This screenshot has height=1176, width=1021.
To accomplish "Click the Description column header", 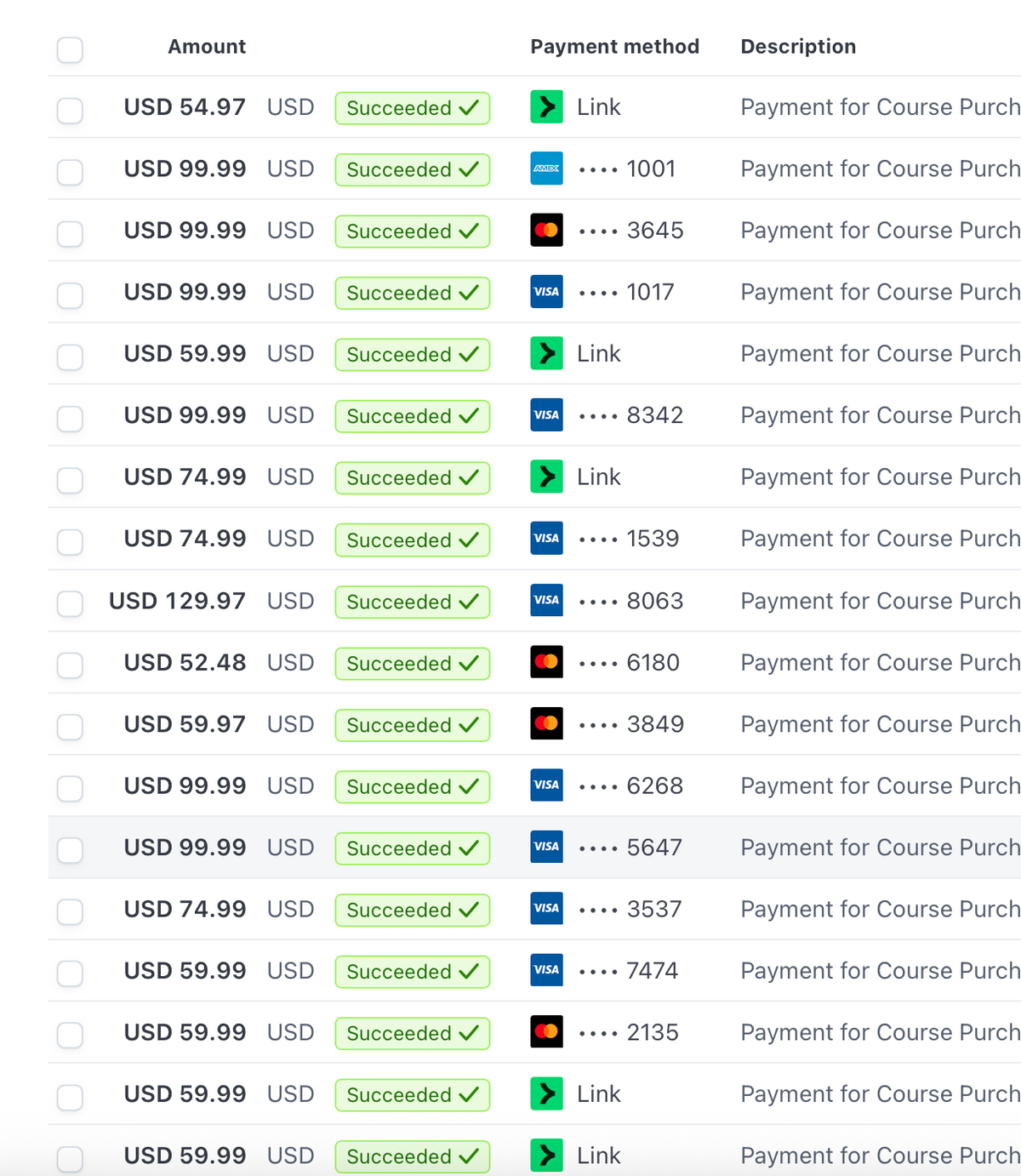I will click(798, 47).
